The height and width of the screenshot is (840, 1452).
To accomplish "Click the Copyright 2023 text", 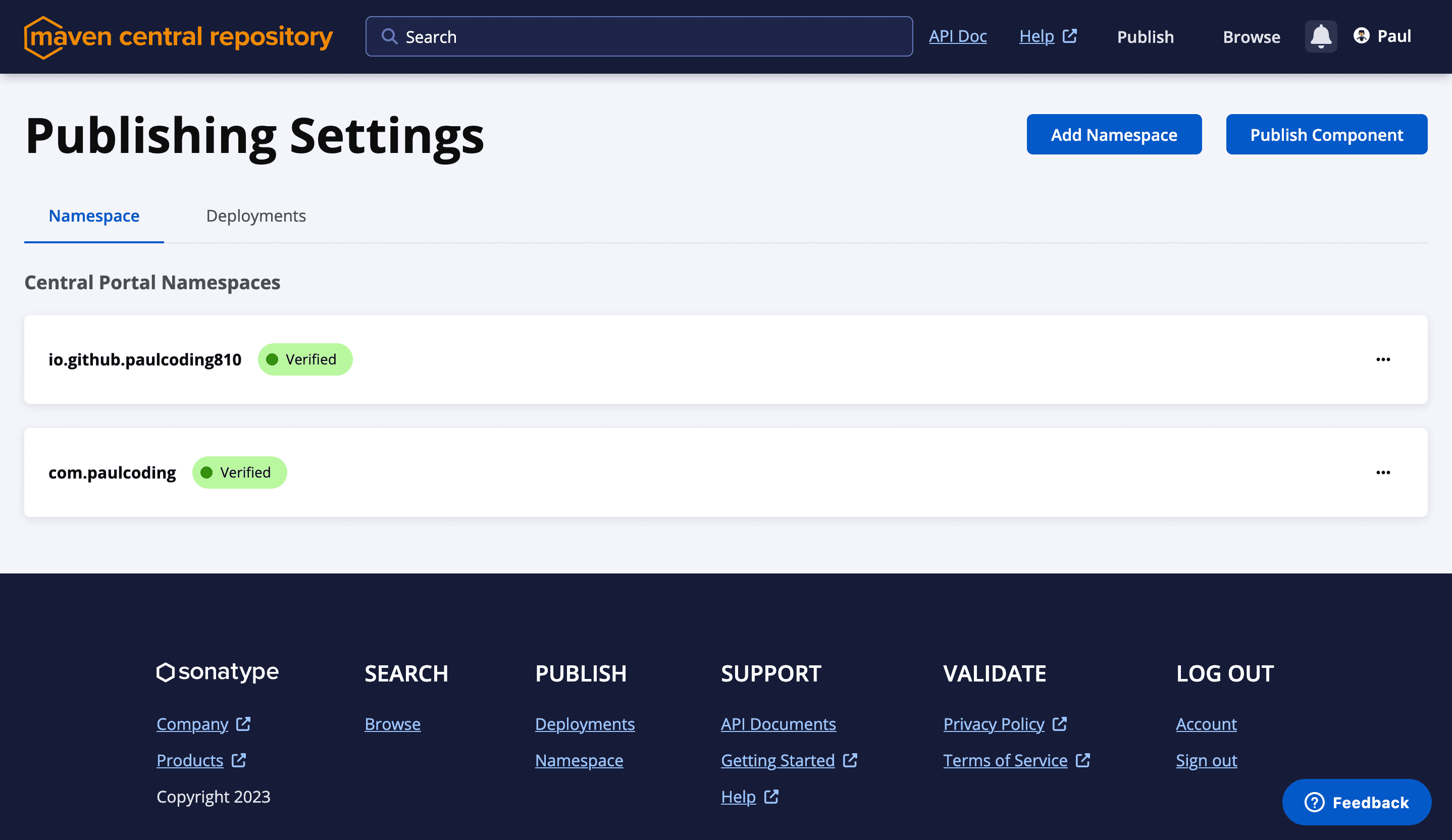I will click(213, 797).
